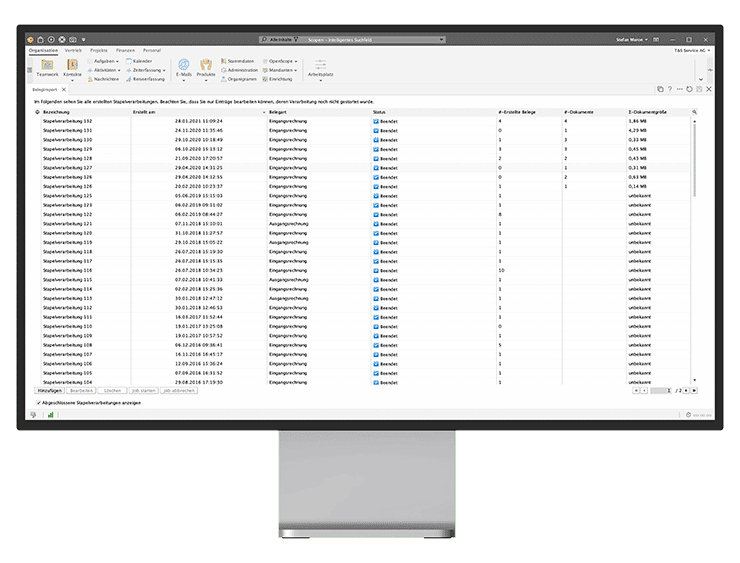Image resolution: width=740 pixels, height=563 pixels.
Task: Select the row Stapelverarbeitung 108
Action: [x=364, y=345]
